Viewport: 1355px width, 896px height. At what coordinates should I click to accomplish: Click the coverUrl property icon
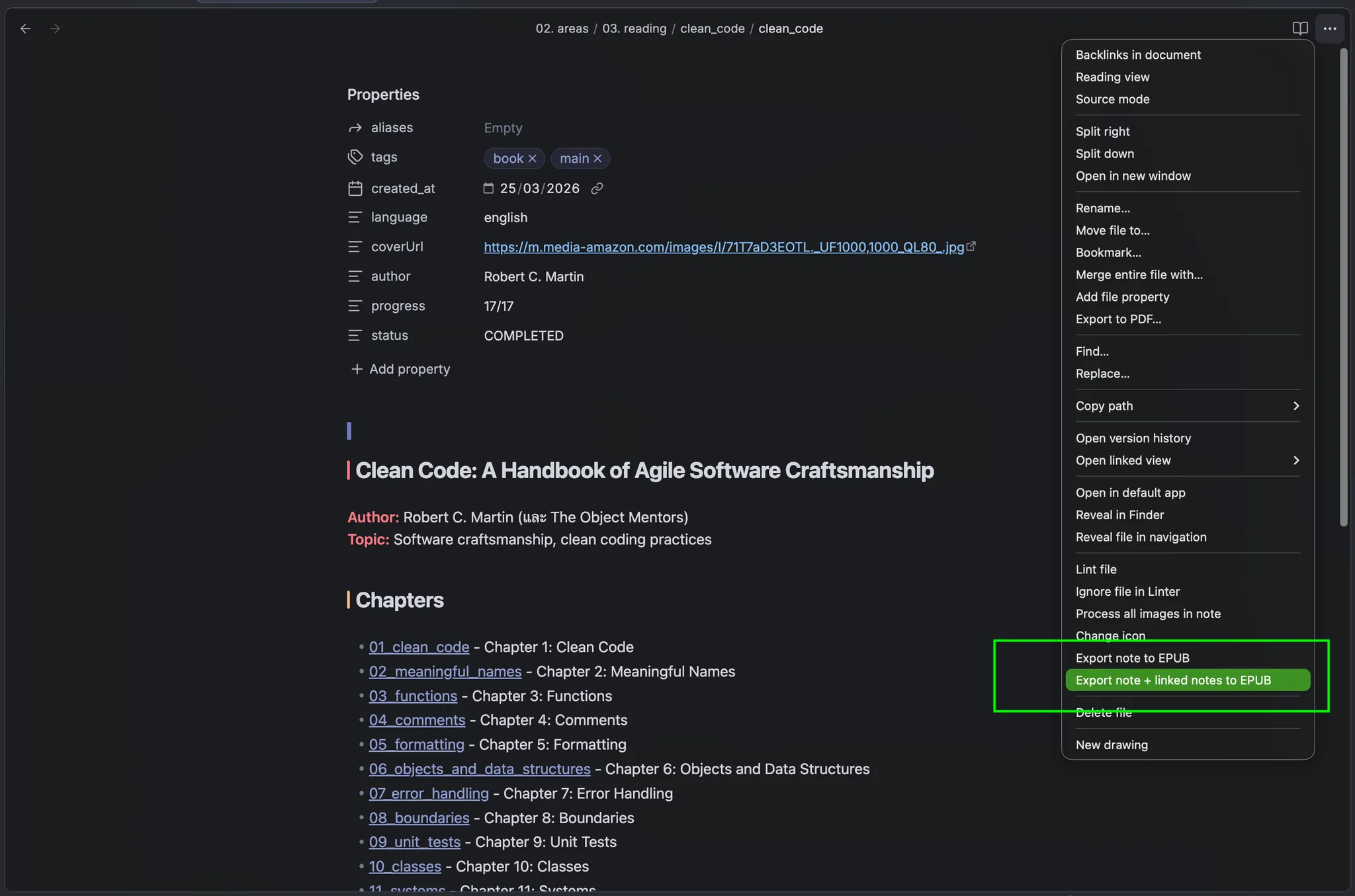[355, 247]
